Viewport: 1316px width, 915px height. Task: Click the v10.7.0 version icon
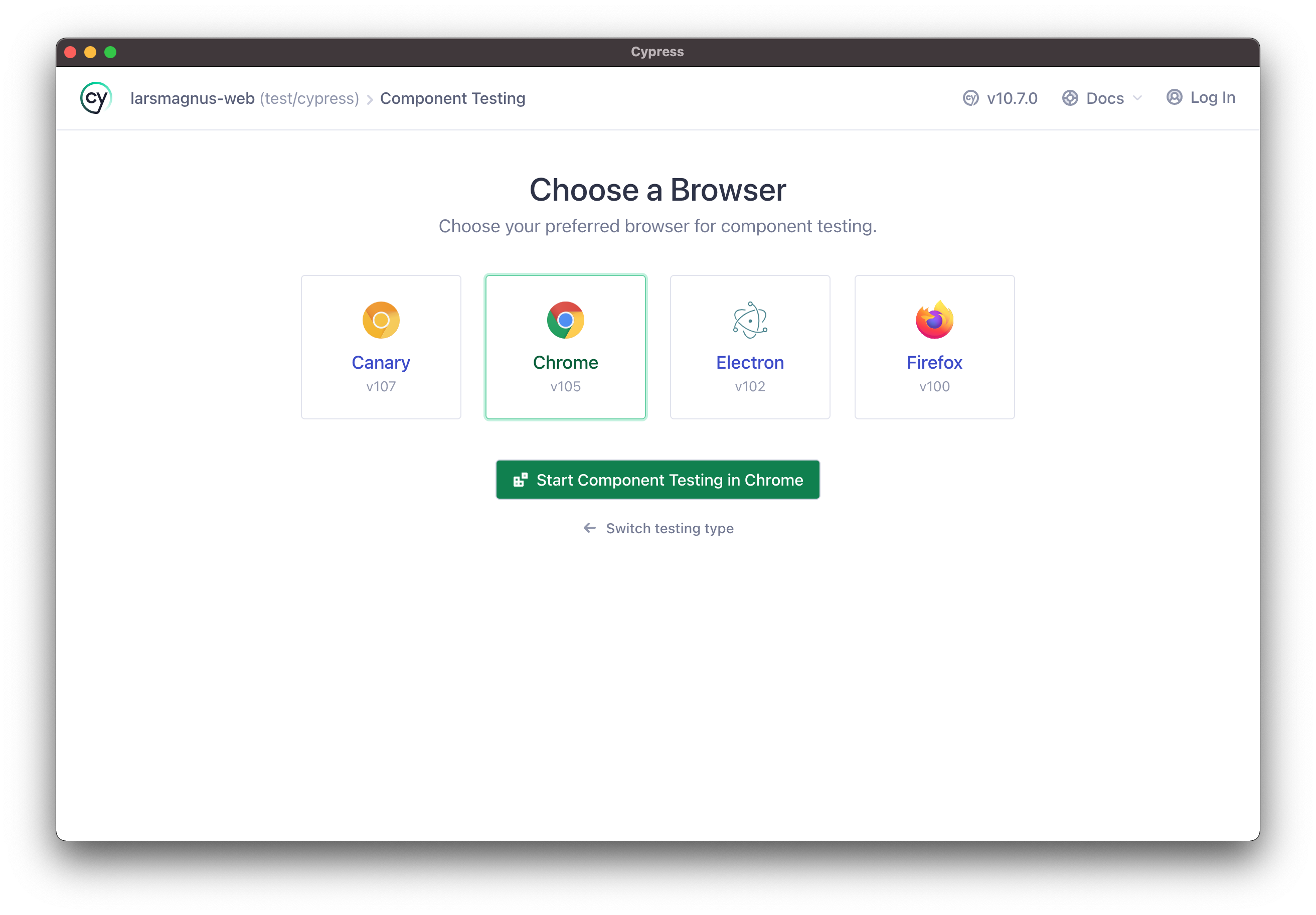pyautogui.click(x=970, y=98)
